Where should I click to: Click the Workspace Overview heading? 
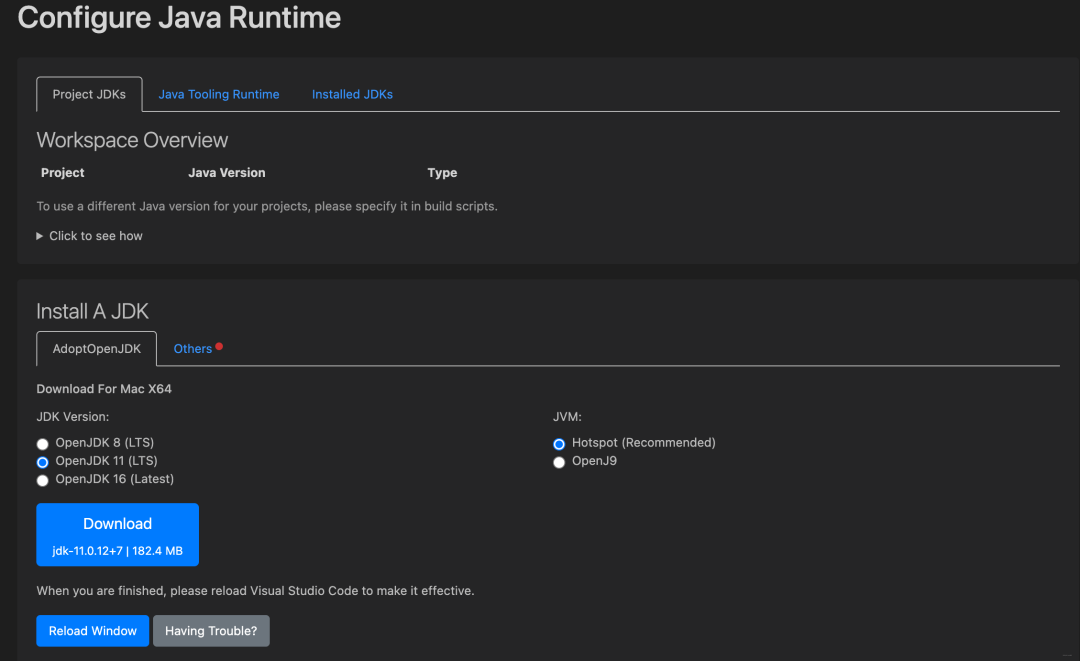(x=132, y=140)
